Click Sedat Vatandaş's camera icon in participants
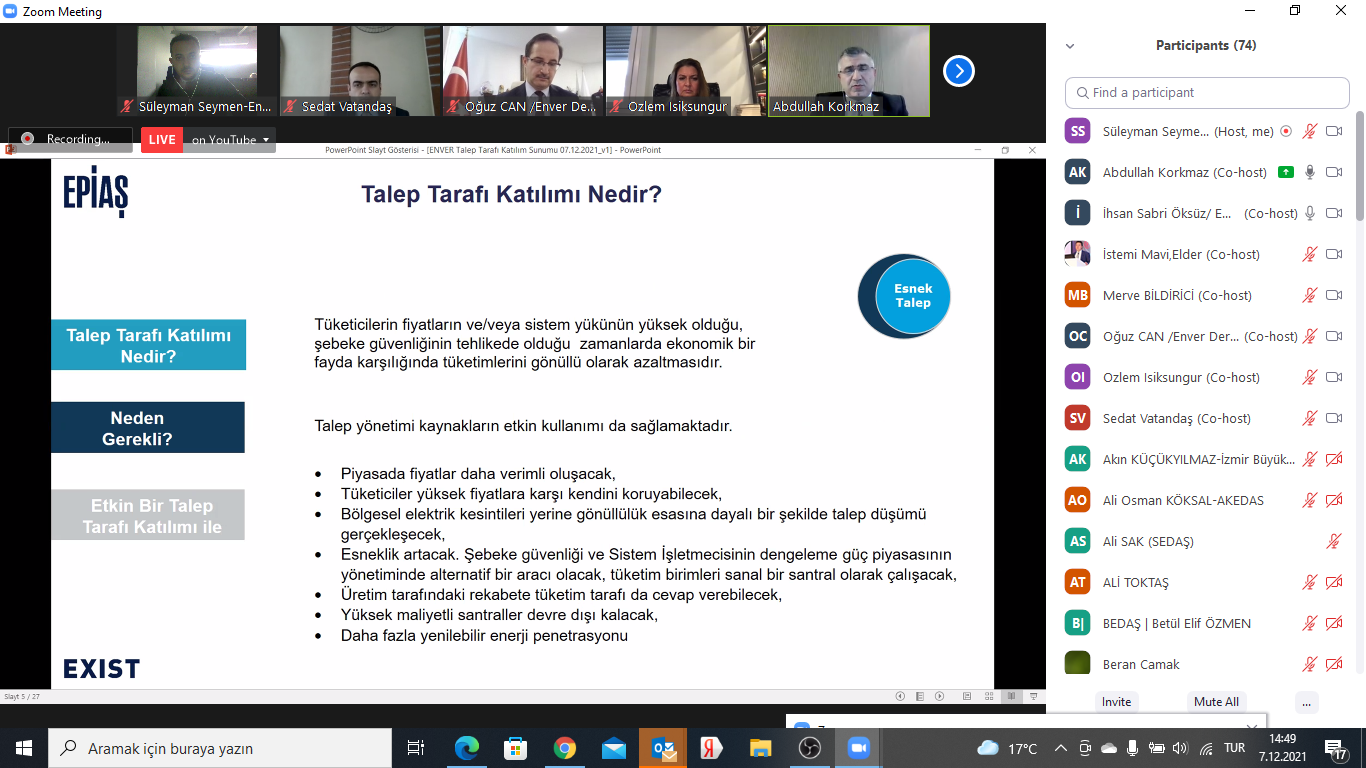This screenshot has height=768, width=1366. (1333, 418)
